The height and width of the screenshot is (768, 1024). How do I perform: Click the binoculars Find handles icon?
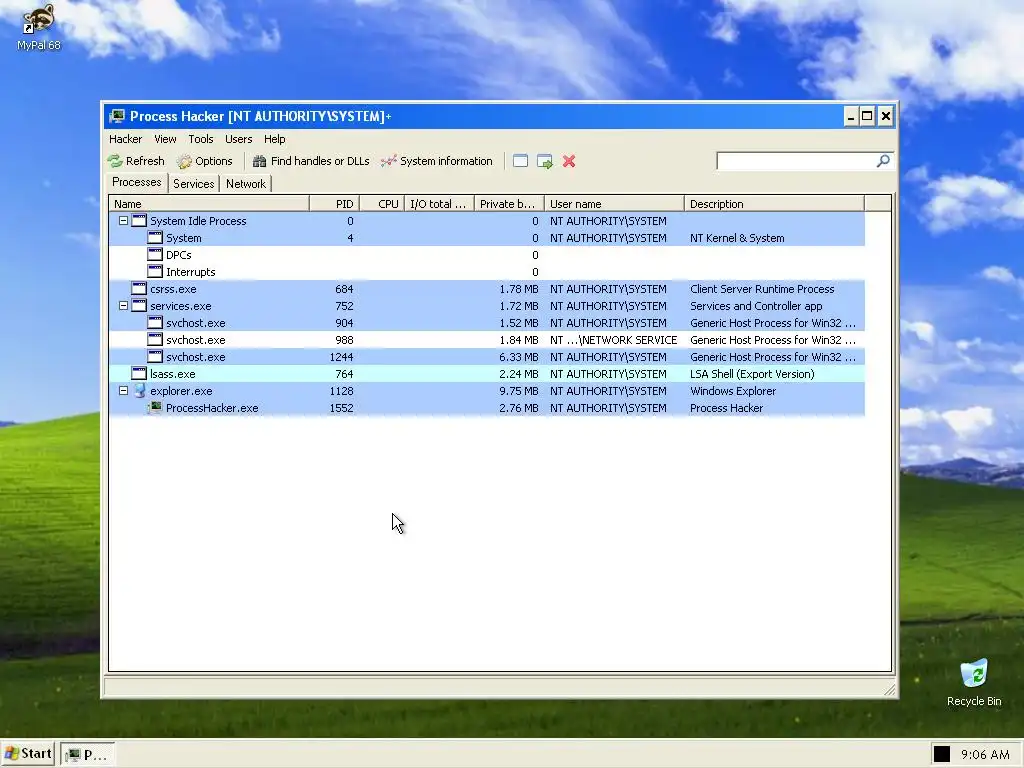259,161
